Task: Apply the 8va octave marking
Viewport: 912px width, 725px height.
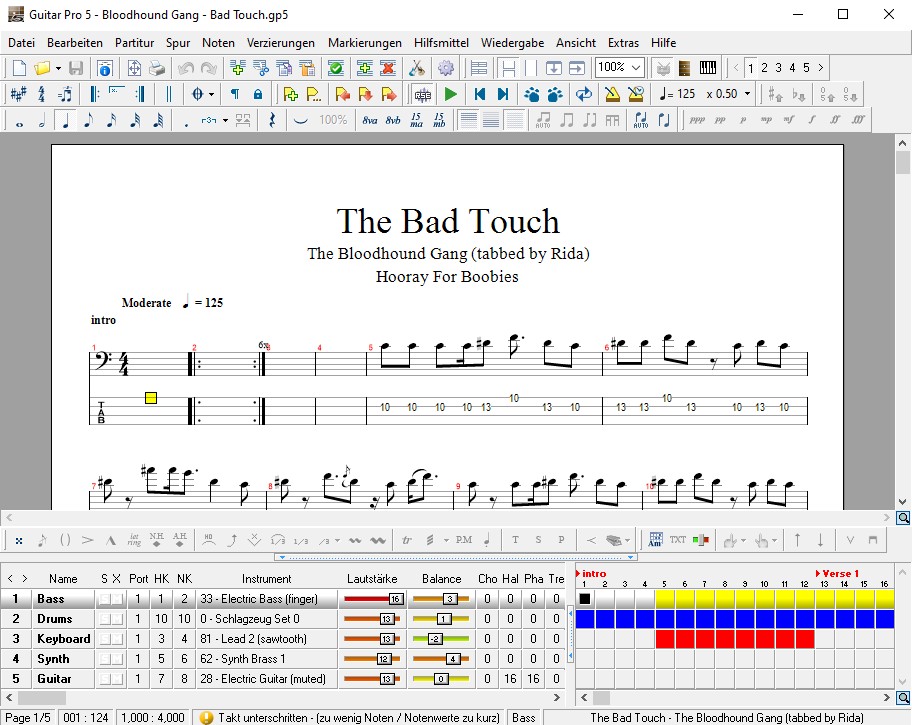Action: (x=370, y=120)
